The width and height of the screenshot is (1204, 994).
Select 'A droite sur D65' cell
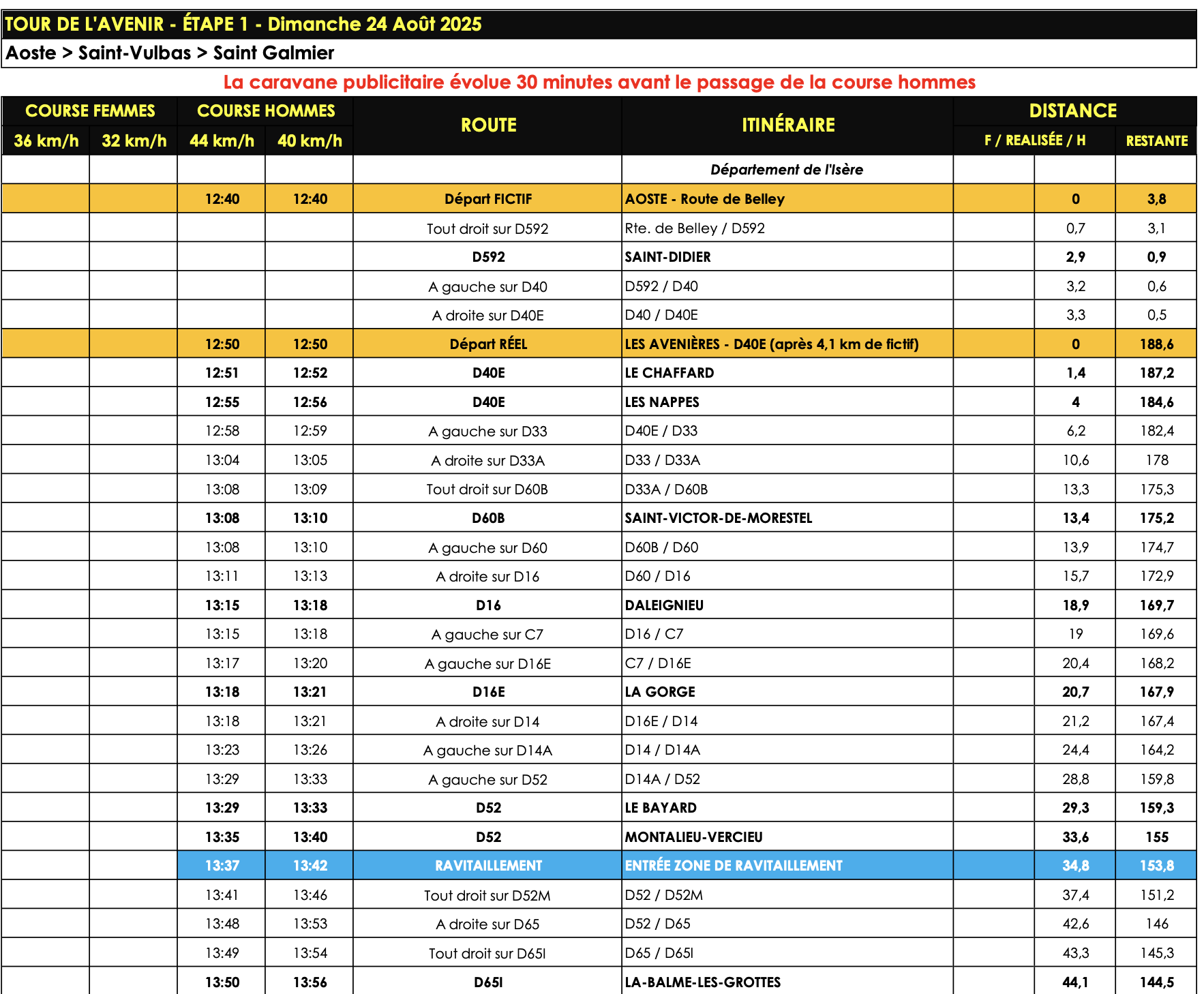pyautogui.click(x=488, y=924)
